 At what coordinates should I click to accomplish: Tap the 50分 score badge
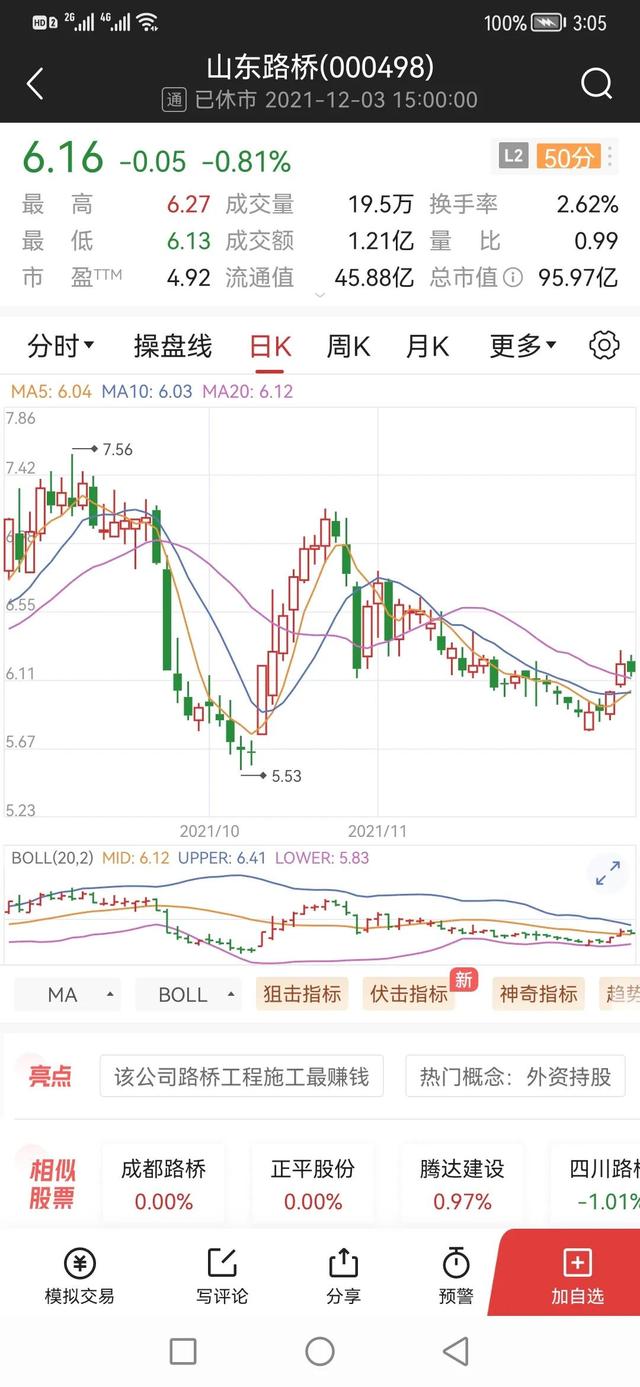pos(568,156)
